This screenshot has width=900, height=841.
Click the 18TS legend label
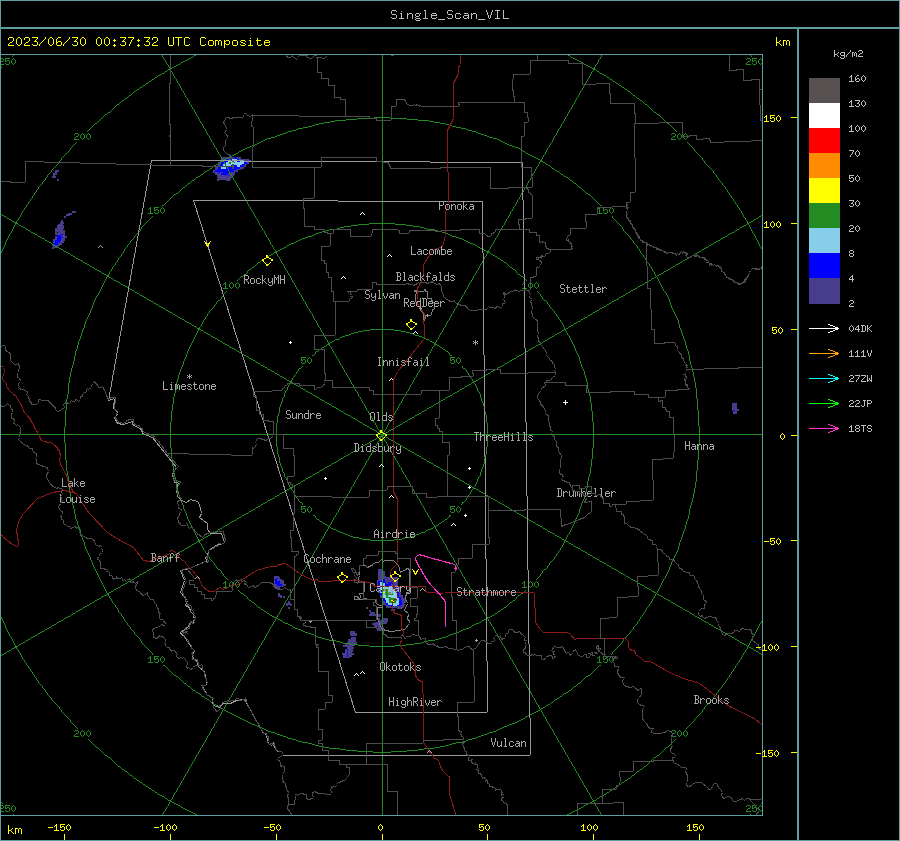click(860, 428)
